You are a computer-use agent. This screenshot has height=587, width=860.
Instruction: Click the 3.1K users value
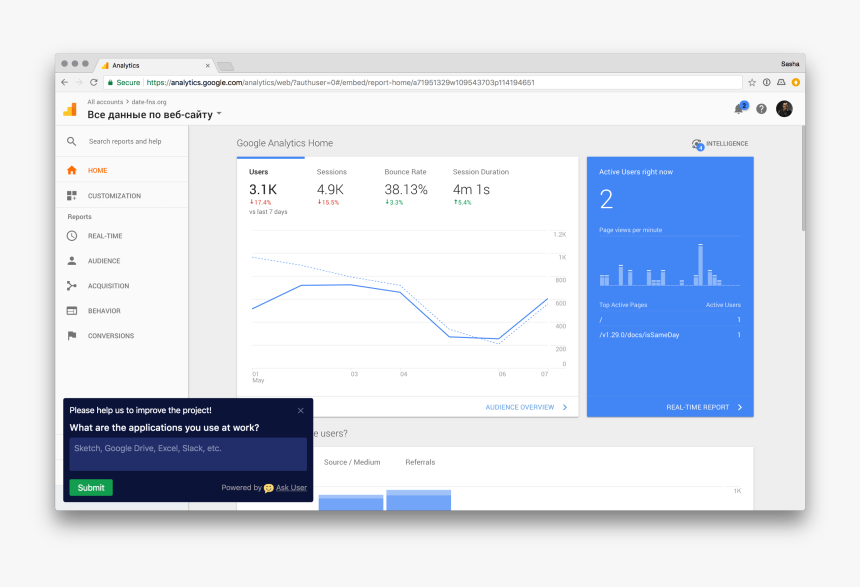(x=263, y=190)
